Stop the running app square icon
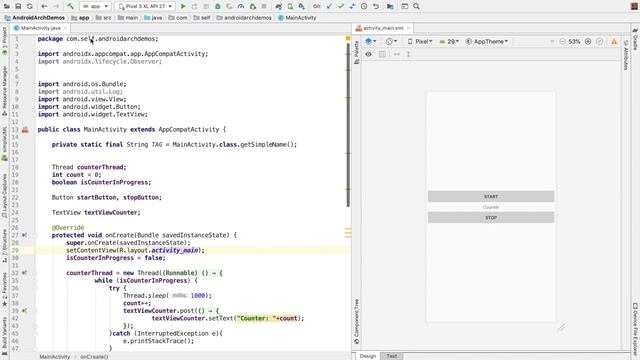Screen dimensions: 640x360 point(264,7)
